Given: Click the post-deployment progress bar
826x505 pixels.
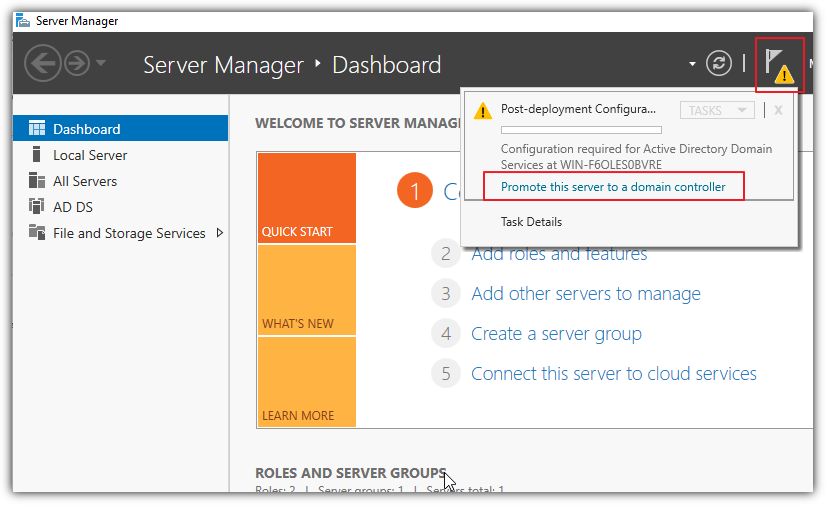Looking at the screenshot, I should [581, 130].
